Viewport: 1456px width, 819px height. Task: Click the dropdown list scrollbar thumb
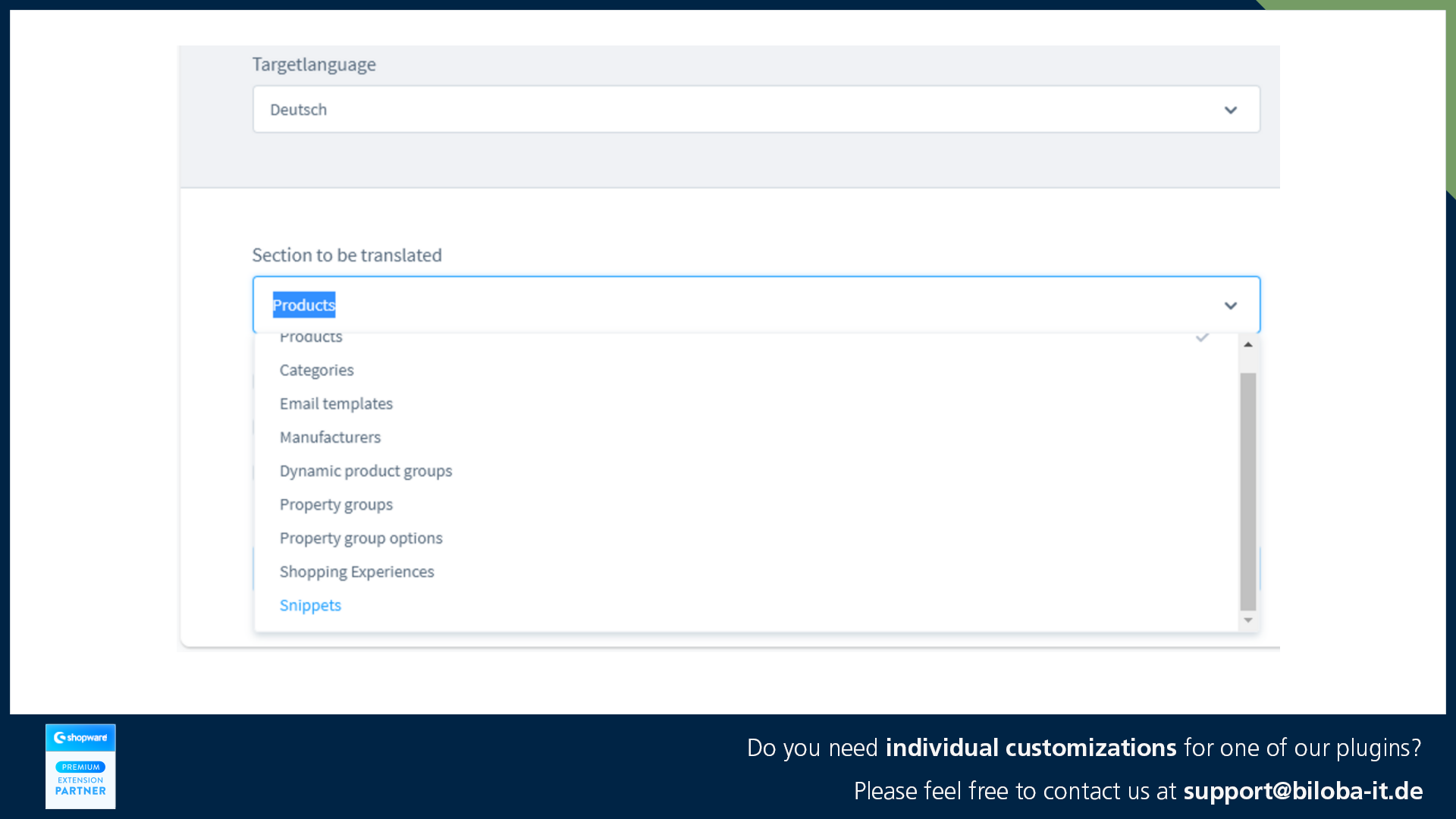(x=1248, y=491)
